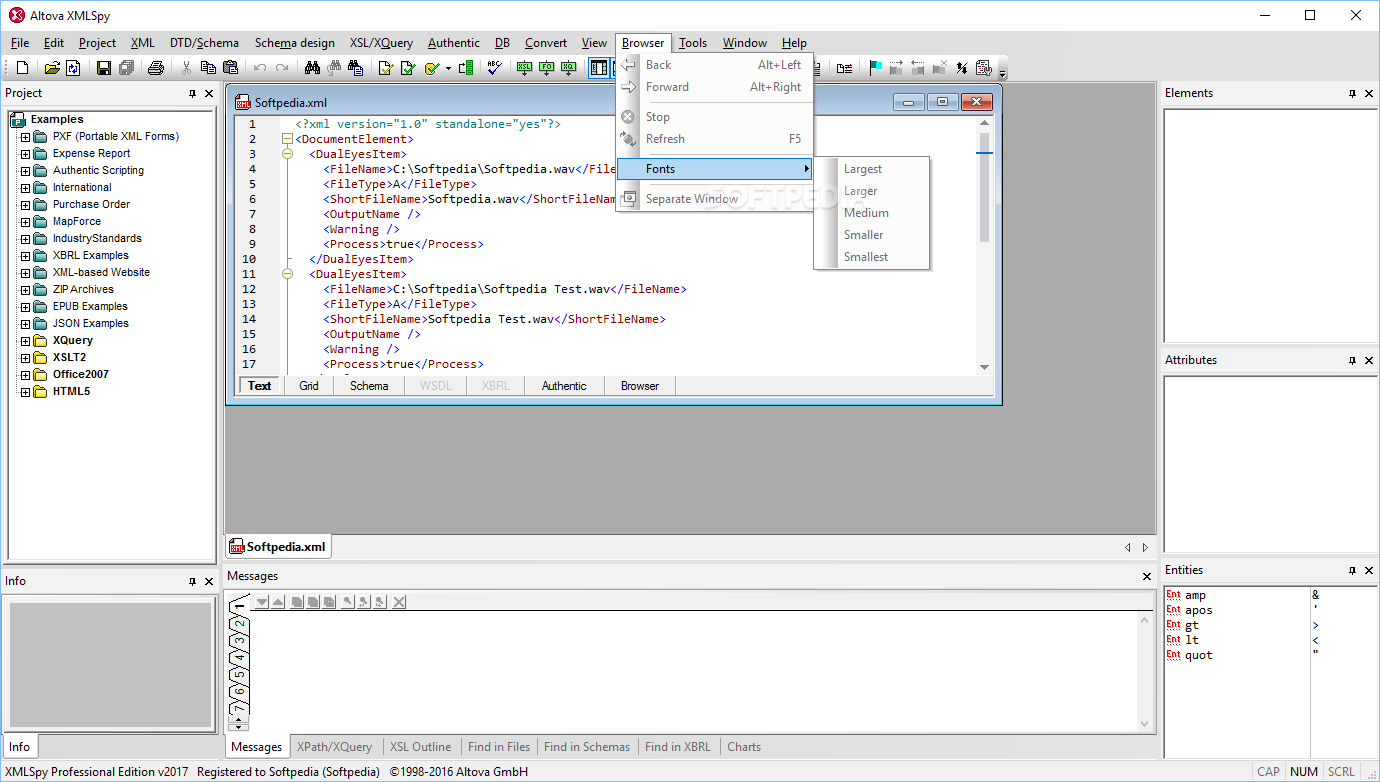Select the quot entity in Entities list

(1198, 655)
